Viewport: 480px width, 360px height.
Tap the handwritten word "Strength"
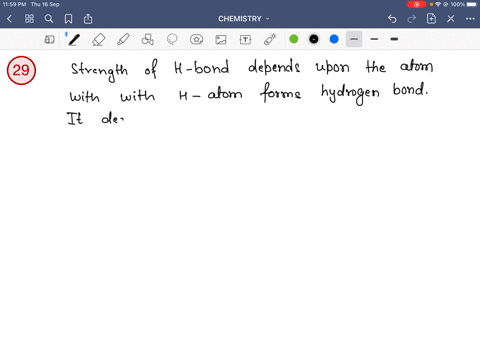tap(99, 71)
